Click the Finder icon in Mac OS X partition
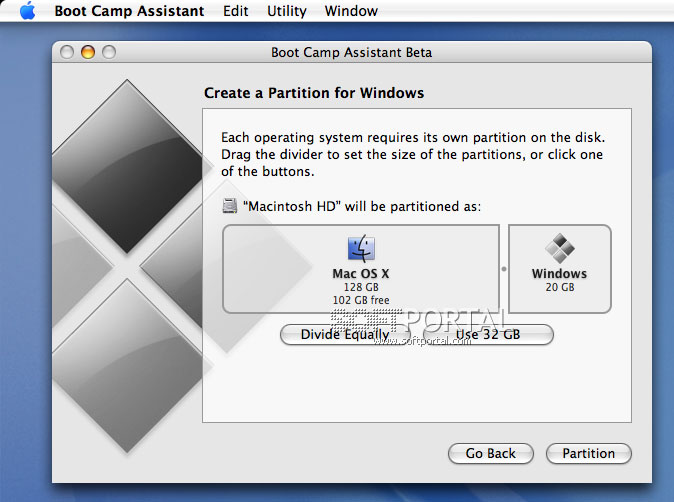674x502 pixels. [x=361, y=248]
